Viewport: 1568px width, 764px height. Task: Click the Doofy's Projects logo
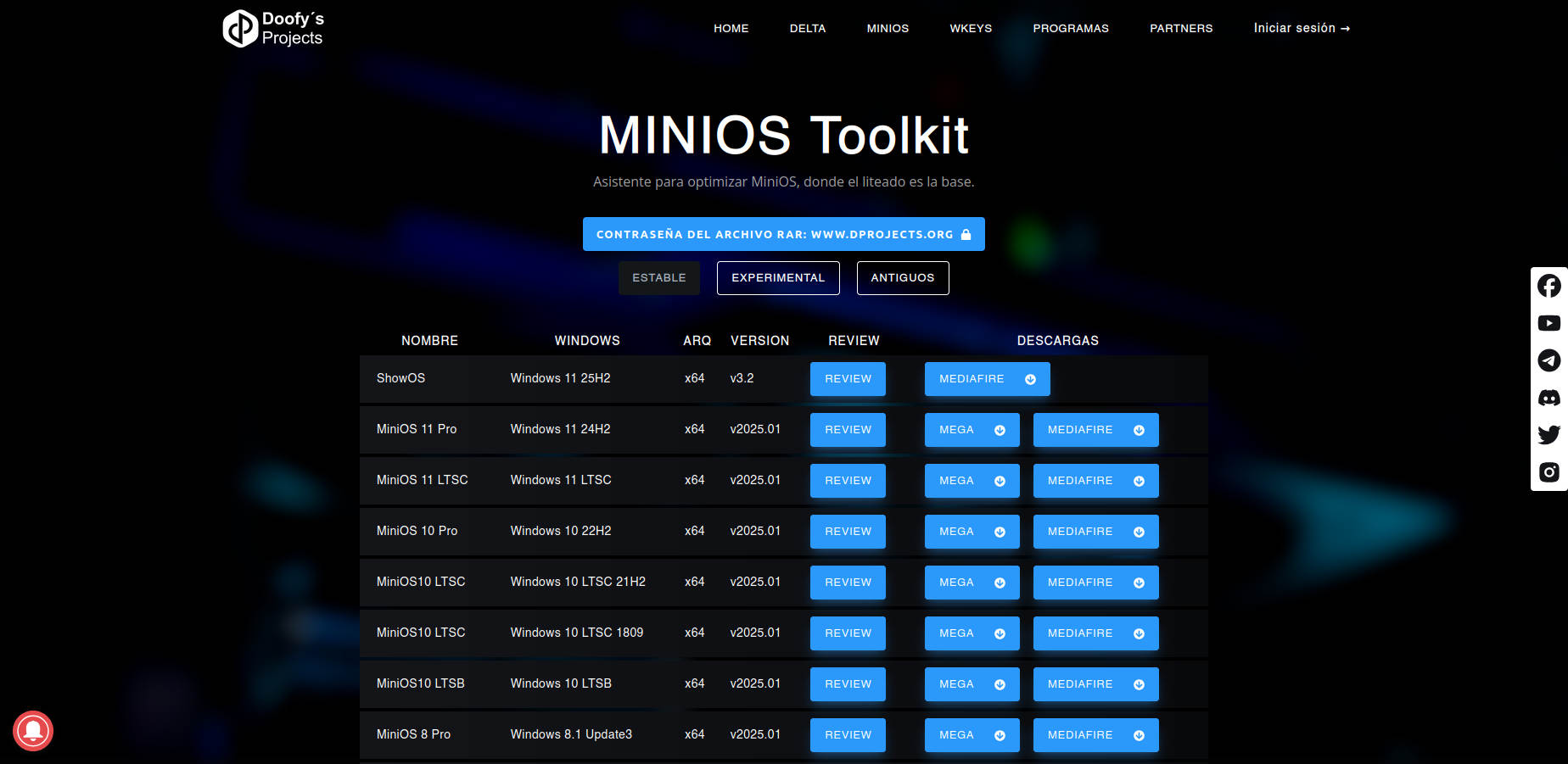[273, 29]
